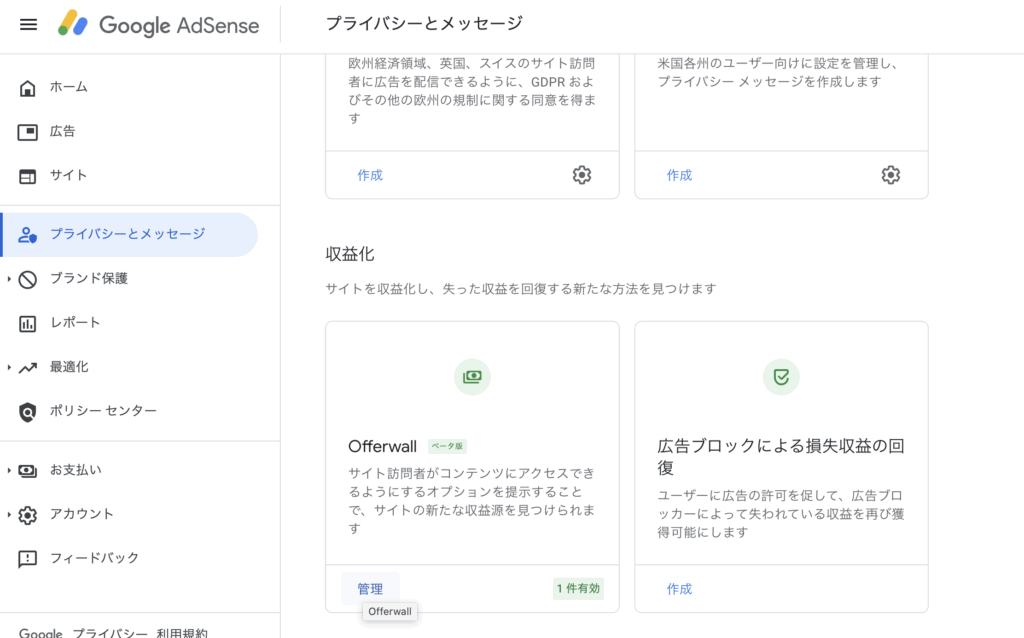Click the レポート chart icon
The height and width of the screenshot is (638, 1024).
click(x=27, y=323)
